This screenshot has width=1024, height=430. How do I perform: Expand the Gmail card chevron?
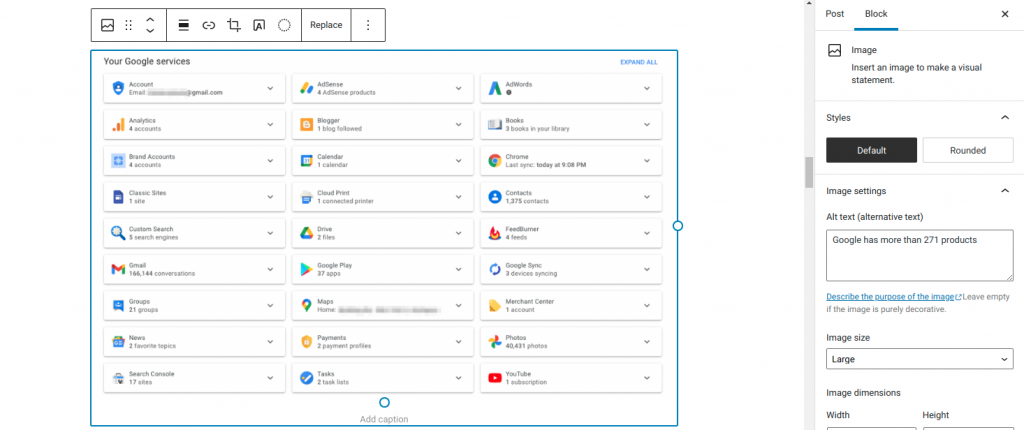coord(270,269)
